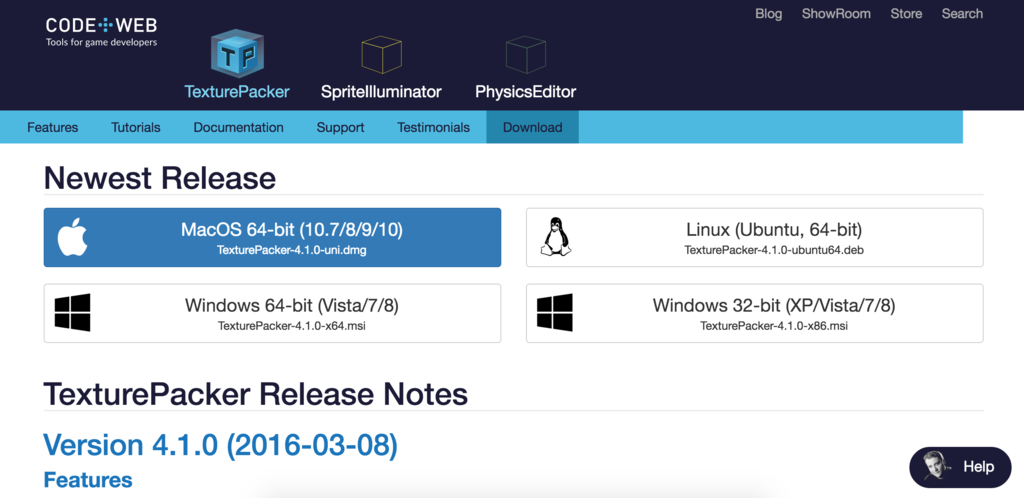Click the TexturePacker Release Notes heading
Viewport: 1024px width, 498px height.
(x=255, y=394)
